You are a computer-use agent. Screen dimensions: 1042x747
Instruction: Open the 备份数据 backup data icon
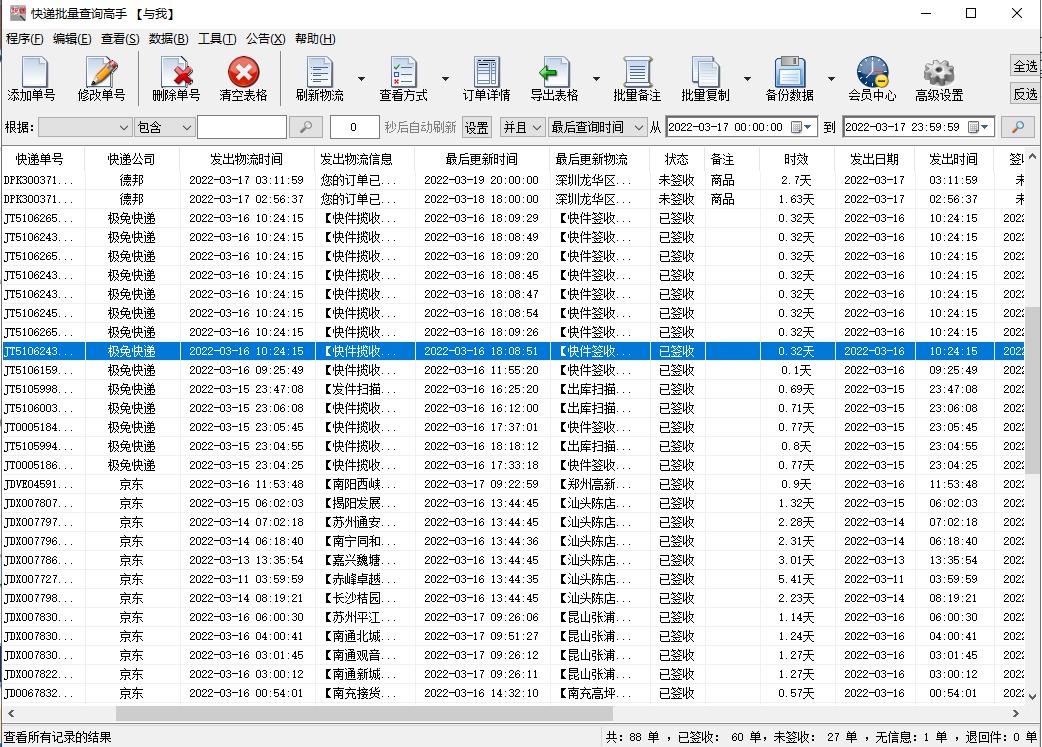click(791, 78)
